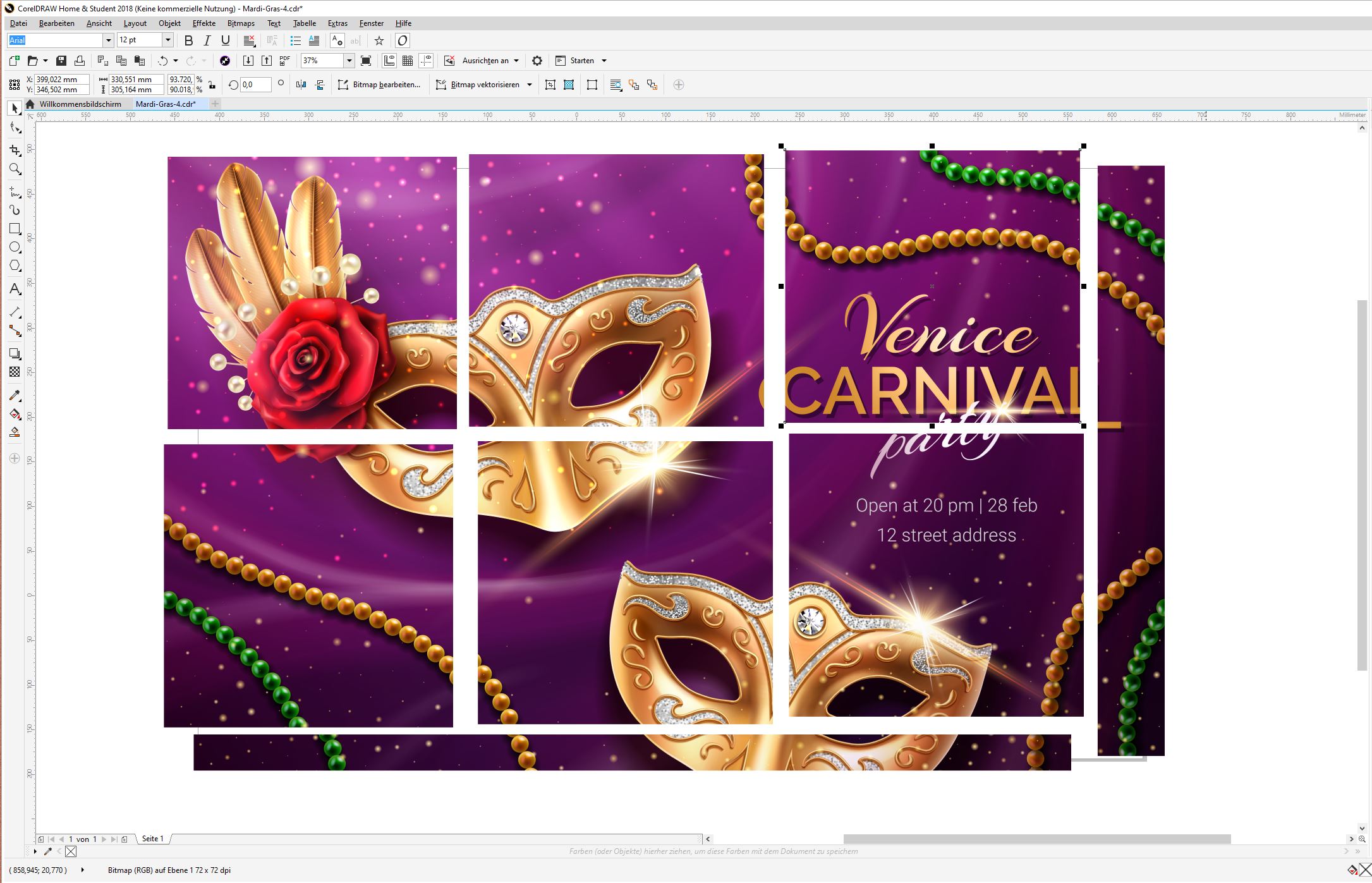The height and width of the screenshot is (883, 1372).
Task: Expand the Ausrichten an dropdown
Action: [516, 61]
